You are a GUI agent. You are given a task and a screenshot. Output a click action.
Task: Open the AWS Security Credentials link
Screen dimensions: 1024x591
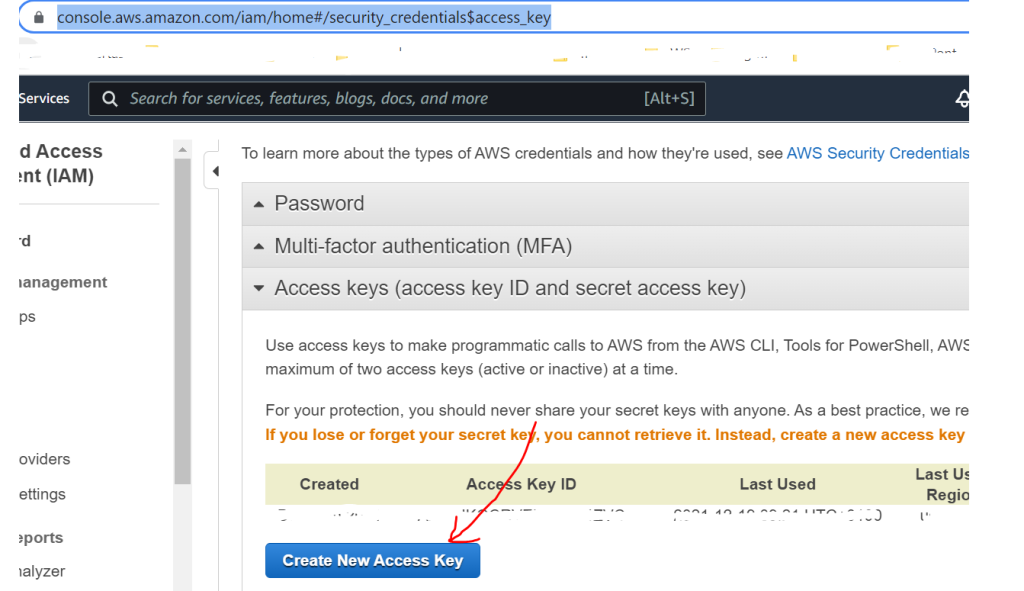coord(877,153)
